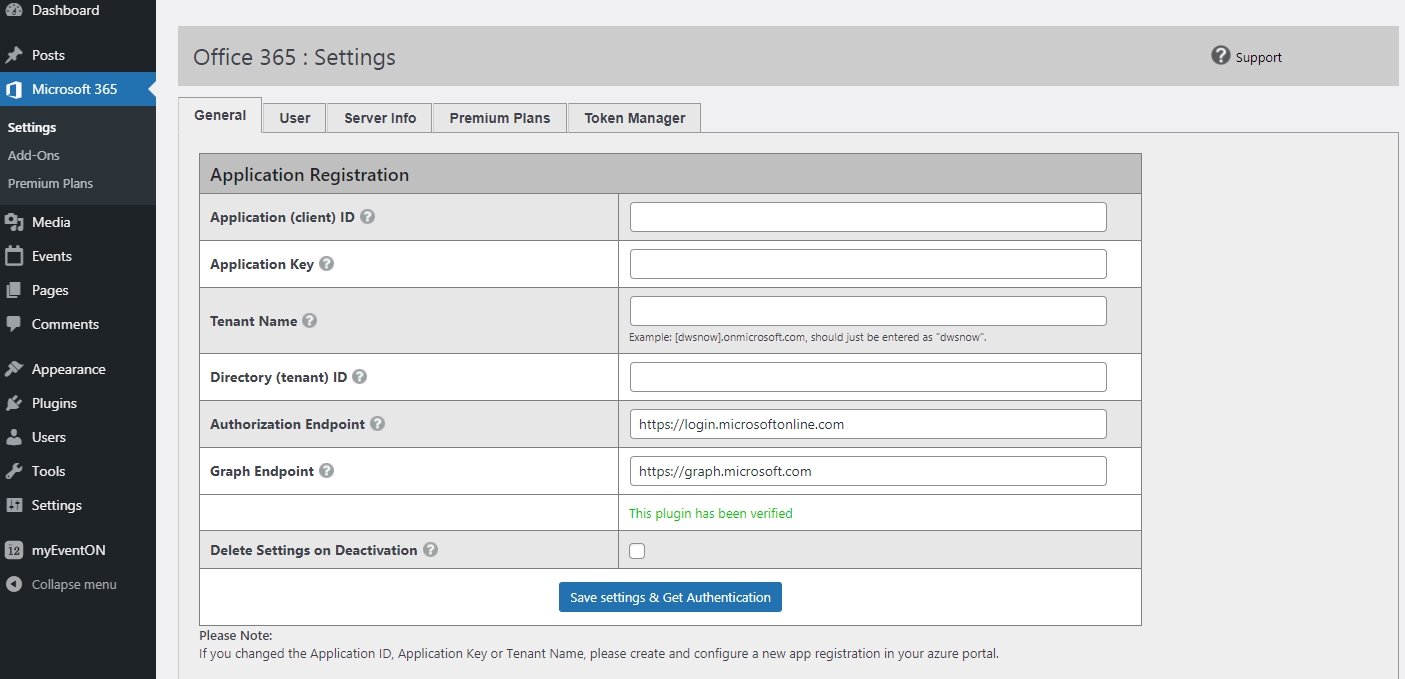
Task: Click the Events calendar icon
Action: 14,256
